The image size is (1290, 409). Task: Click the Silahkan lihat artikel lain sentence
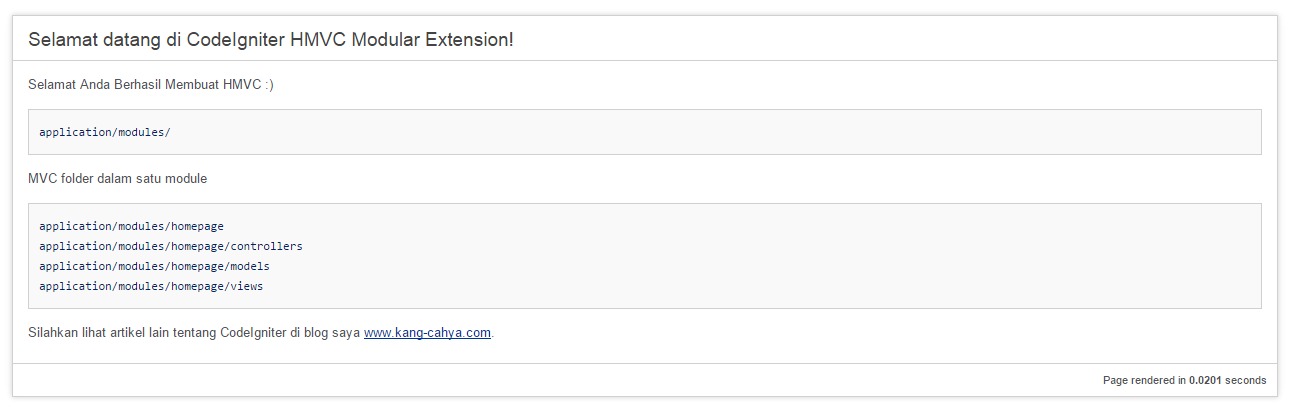click(x=261, y=333)
